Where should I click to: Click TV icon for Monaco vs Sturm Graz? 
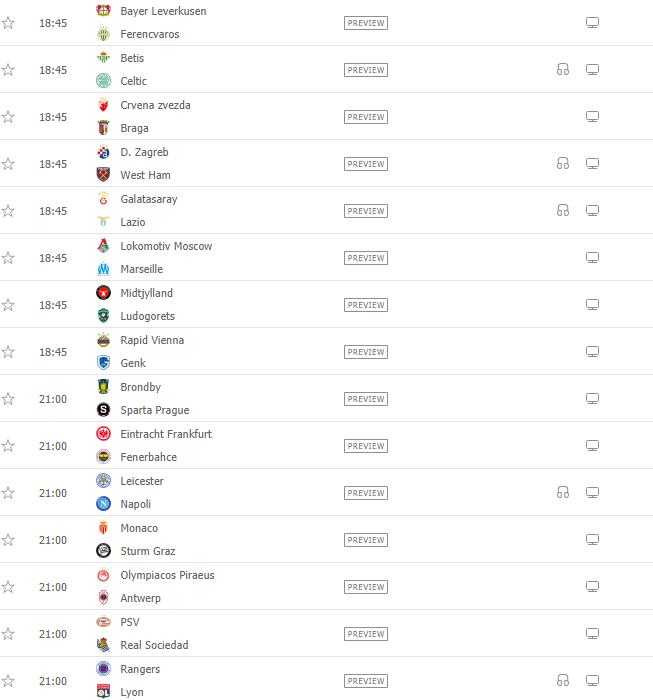click(592, 540)
